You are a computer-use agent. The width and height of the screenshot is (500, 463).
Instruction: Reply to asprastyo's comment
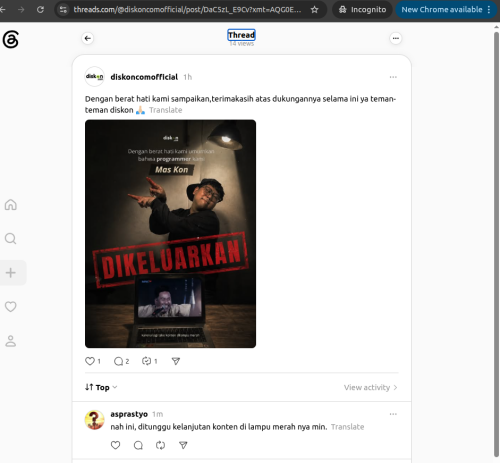pos(138,445)
